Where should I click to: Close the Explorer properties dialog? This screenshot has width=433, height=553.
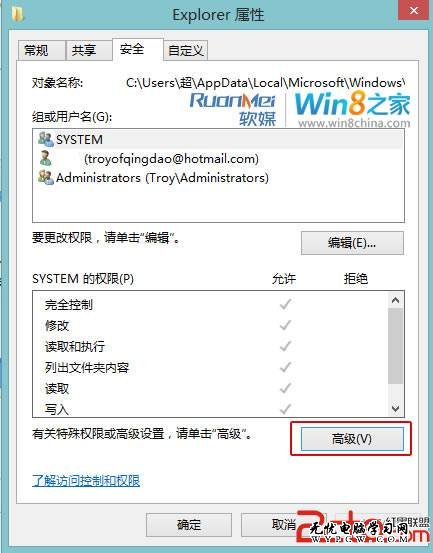click(x=413, y=10)
